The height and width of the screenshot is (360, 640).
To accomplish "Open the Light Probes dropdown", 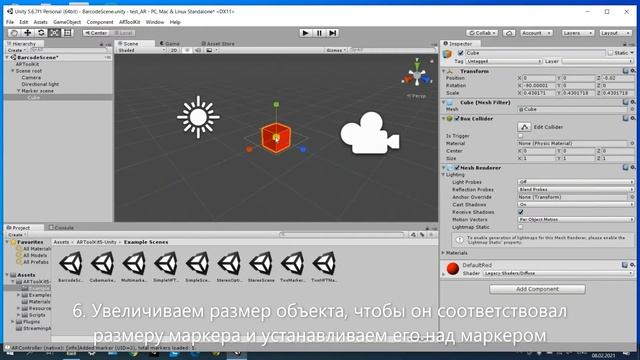I will pos(576,182).
